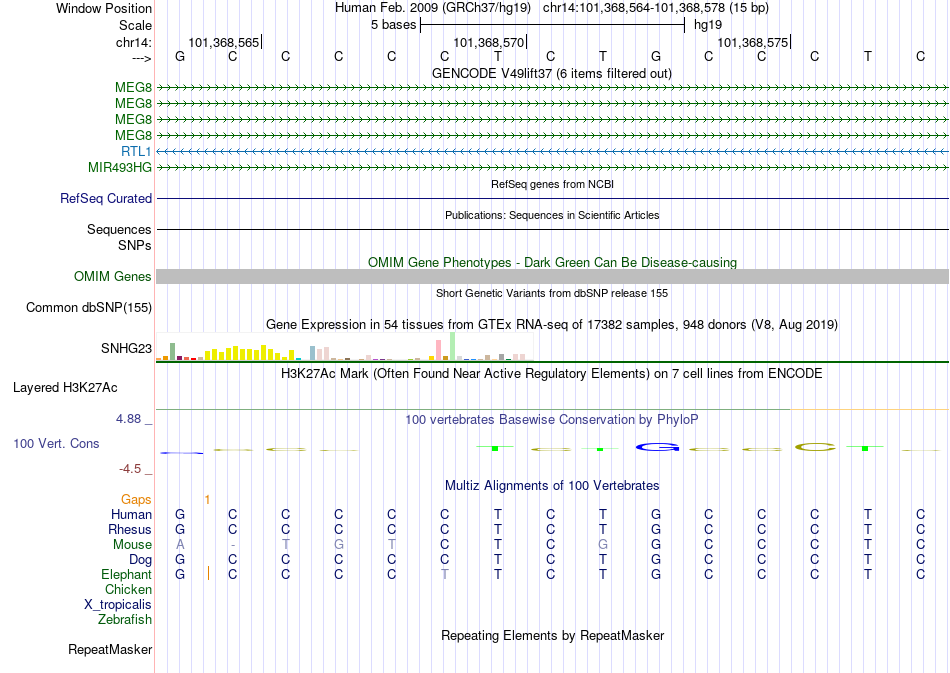The image size is (950, 673).
Task: Open Gene Expression in 54 tissues title
Action: pos(552,325)
